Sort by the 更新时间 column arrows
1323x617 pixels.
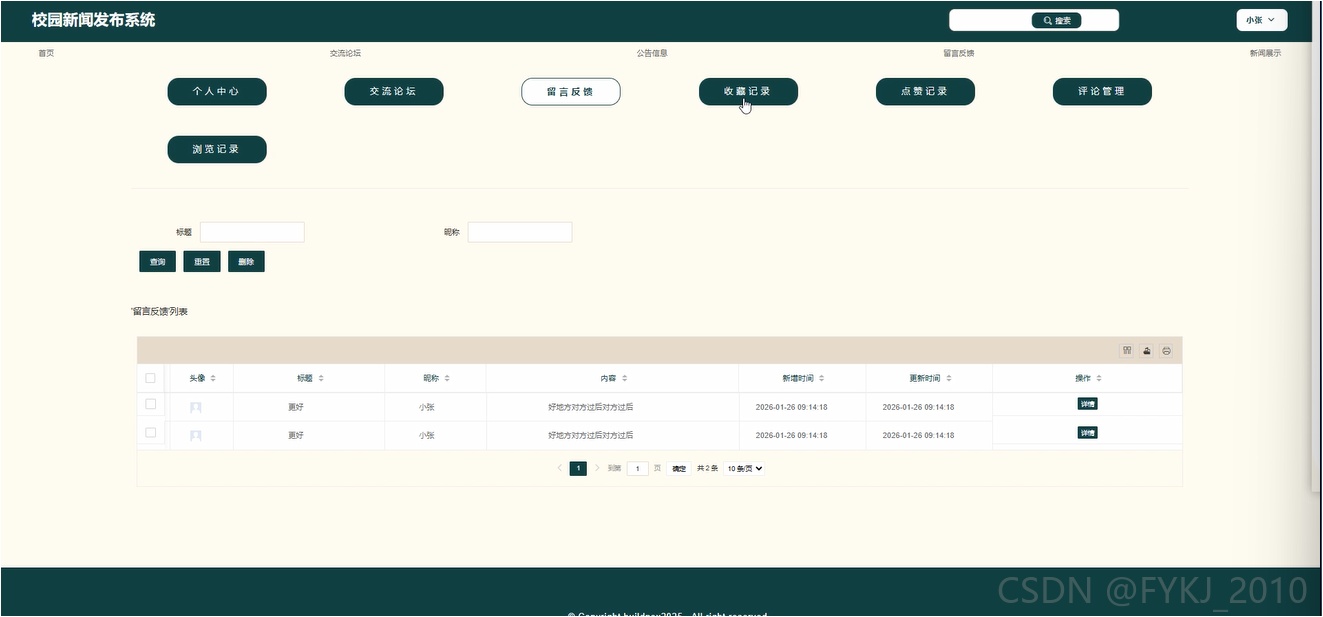(x=949, y=378)
